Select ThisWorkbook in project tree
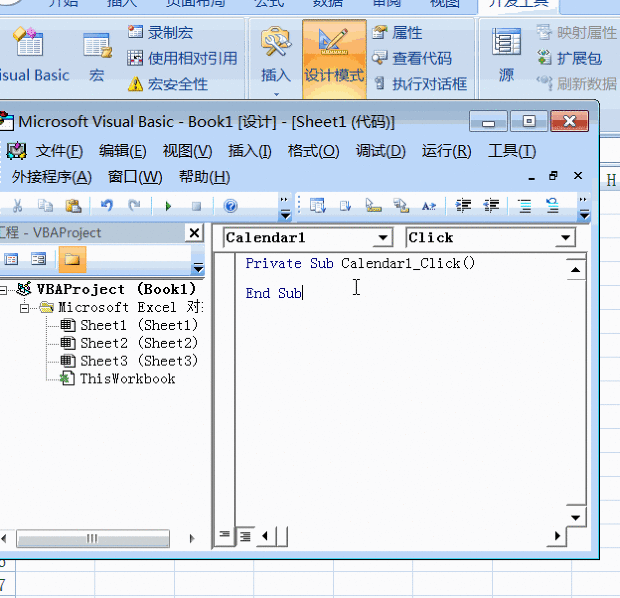The image size is (620, 598). point(118,379)
